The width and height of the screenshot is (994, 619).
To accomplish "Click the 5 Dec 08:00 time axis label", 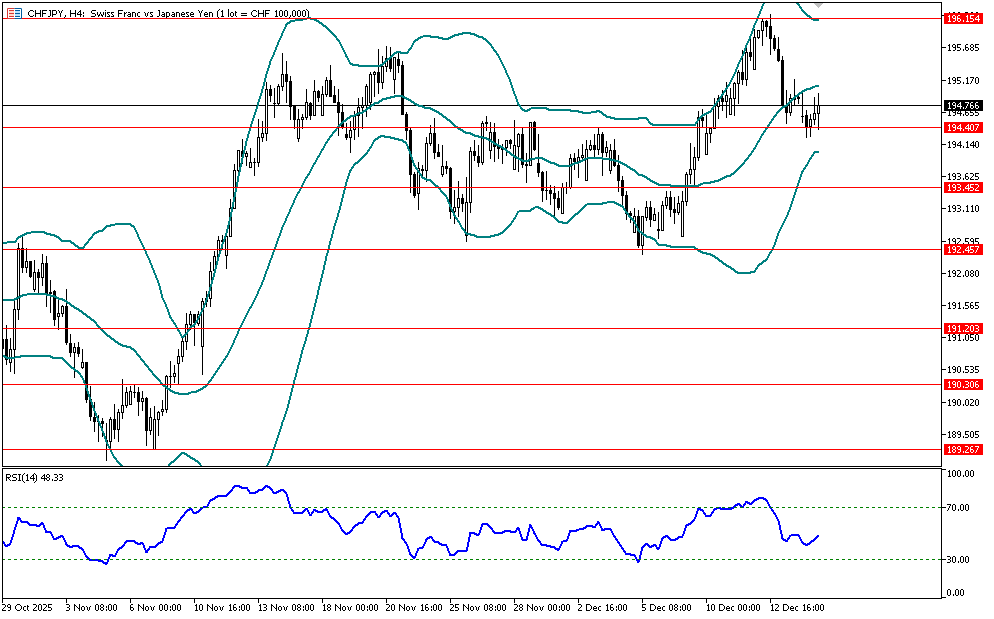I will (666, 607).
